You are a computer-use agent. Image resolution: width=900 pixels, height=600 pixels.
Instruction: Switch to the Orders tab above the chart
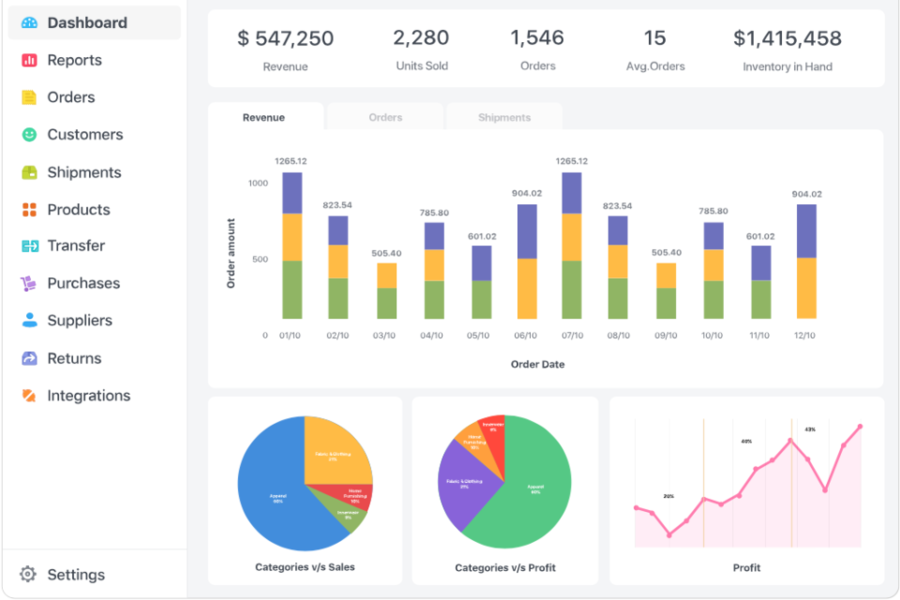tap(384, 117)
